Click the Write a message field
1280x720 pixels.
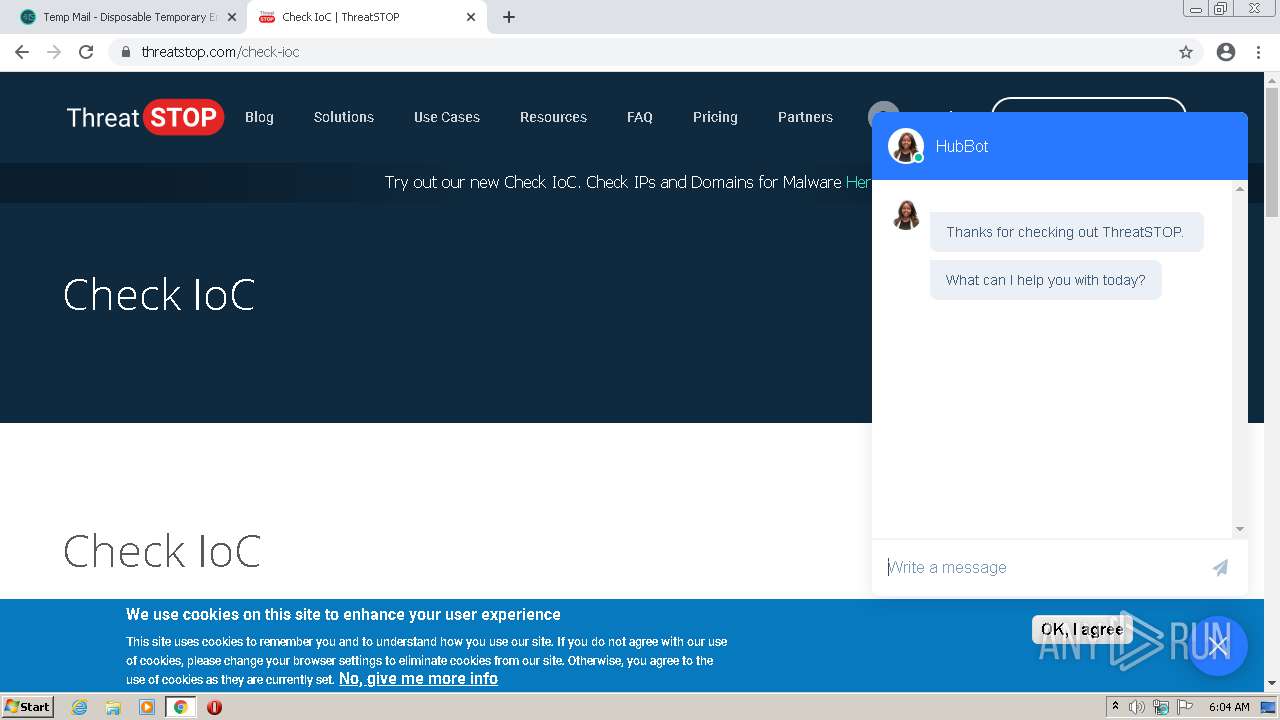(x=1040, y=567)
